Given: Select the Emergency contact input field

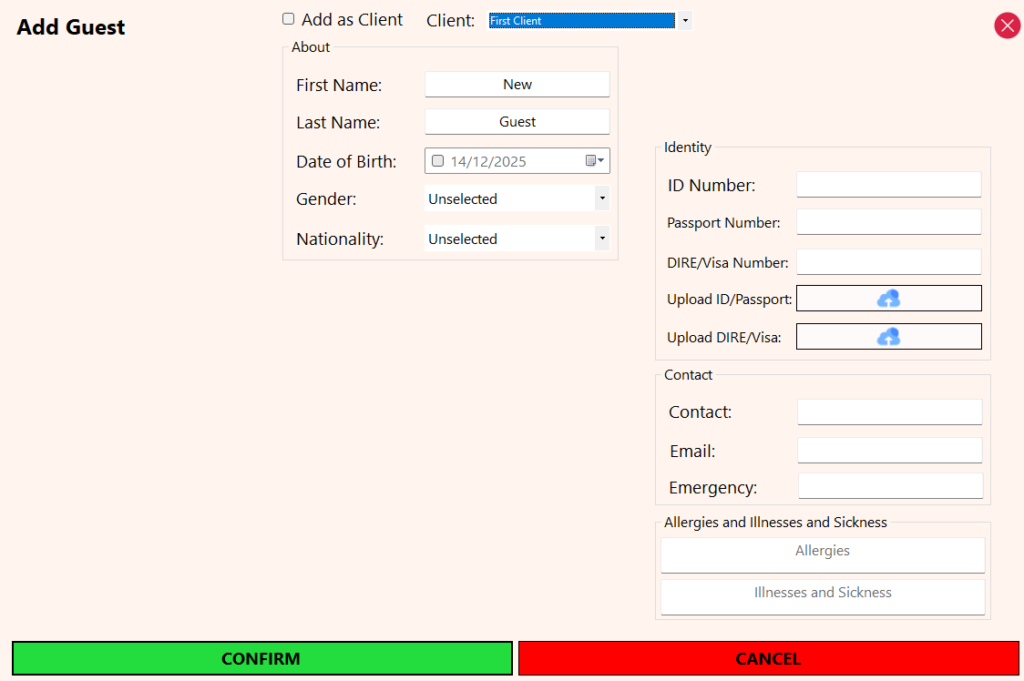Looking at the screenshot, I should pos(890,487).
